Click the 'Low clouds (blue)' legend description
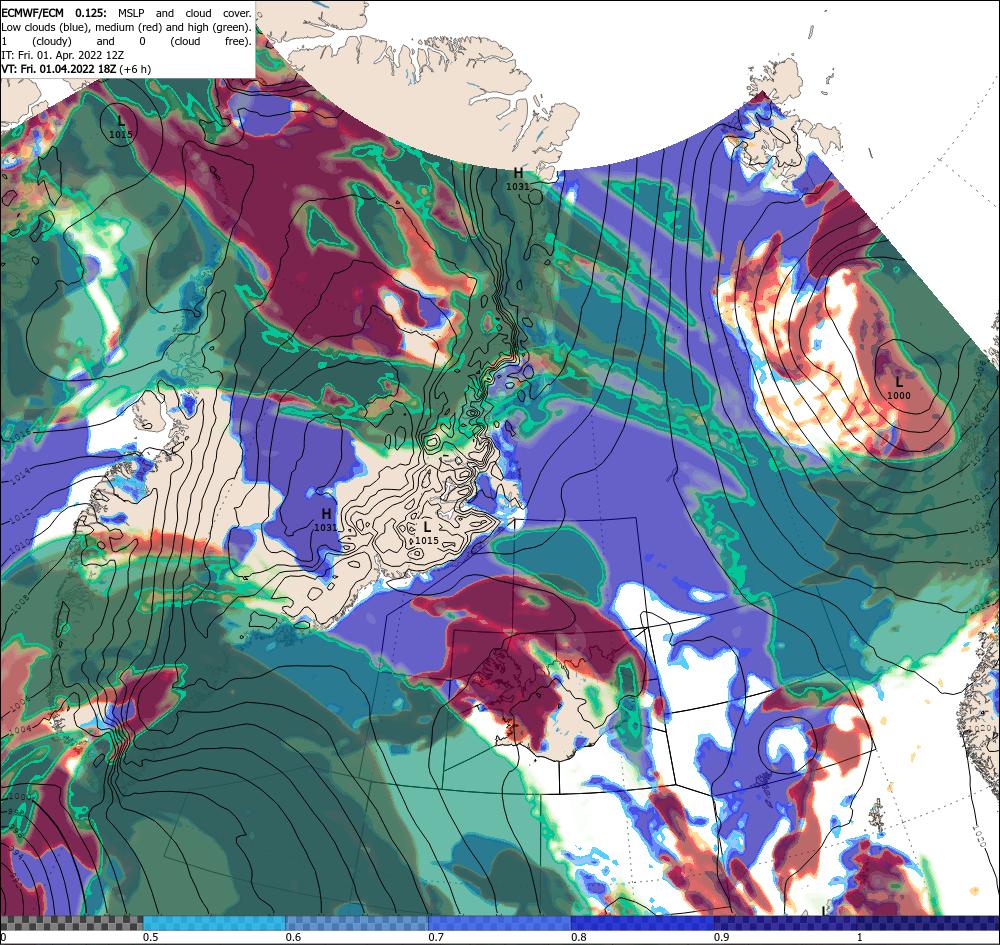Image resolution: width=1000 pixels, height=945 pixels. [46, 27]
